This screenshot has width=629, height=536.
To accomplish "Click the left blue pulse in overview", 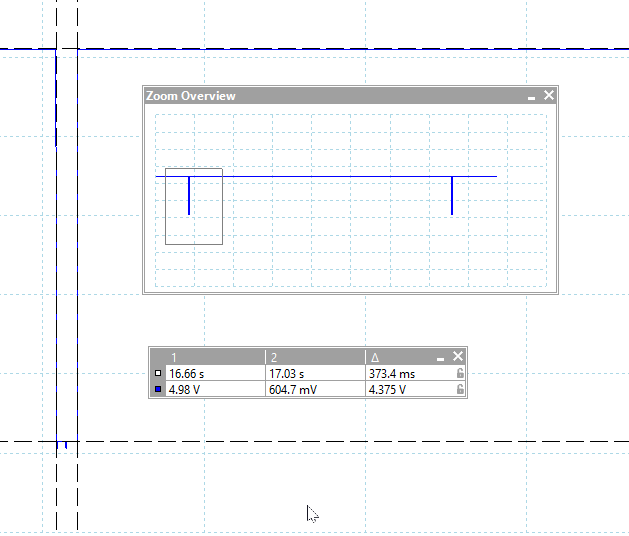I will pos(189,196).
